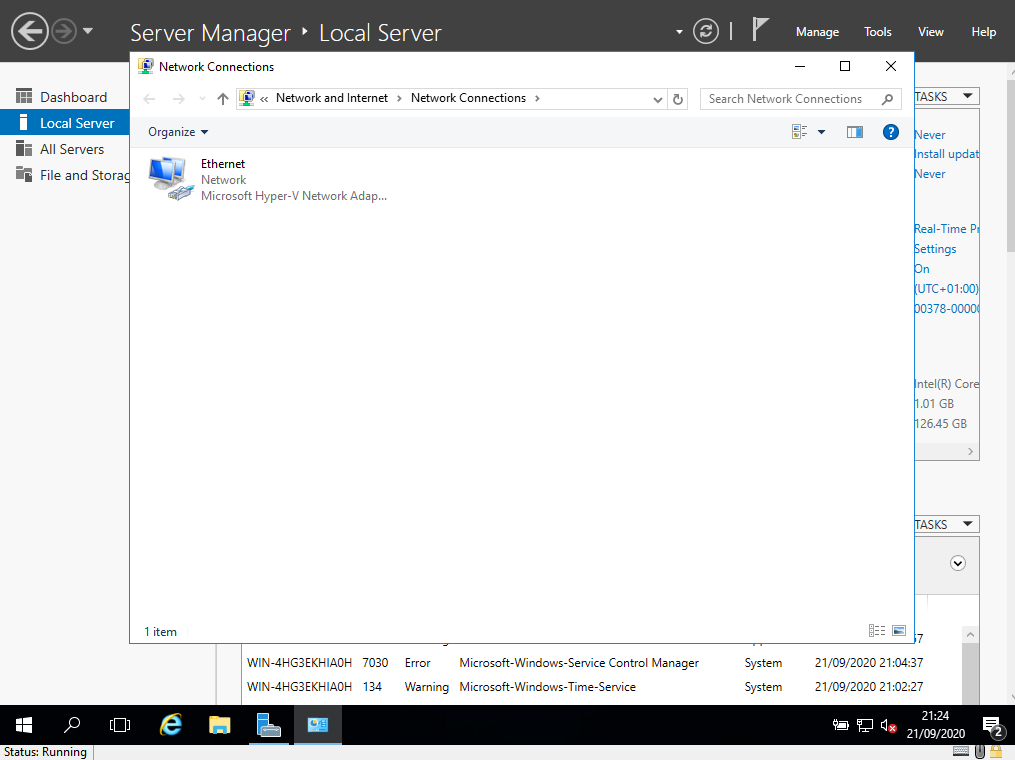
Task: Click the Server Manager back arrow button
Action: 30,31
